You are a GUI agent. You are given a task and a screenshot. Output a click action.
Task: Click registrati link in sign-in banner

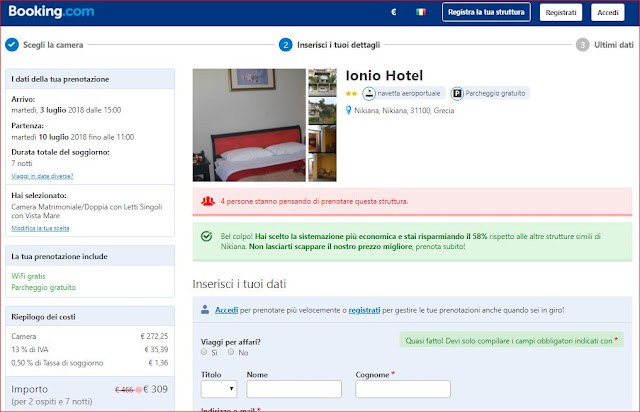(364, 310)
